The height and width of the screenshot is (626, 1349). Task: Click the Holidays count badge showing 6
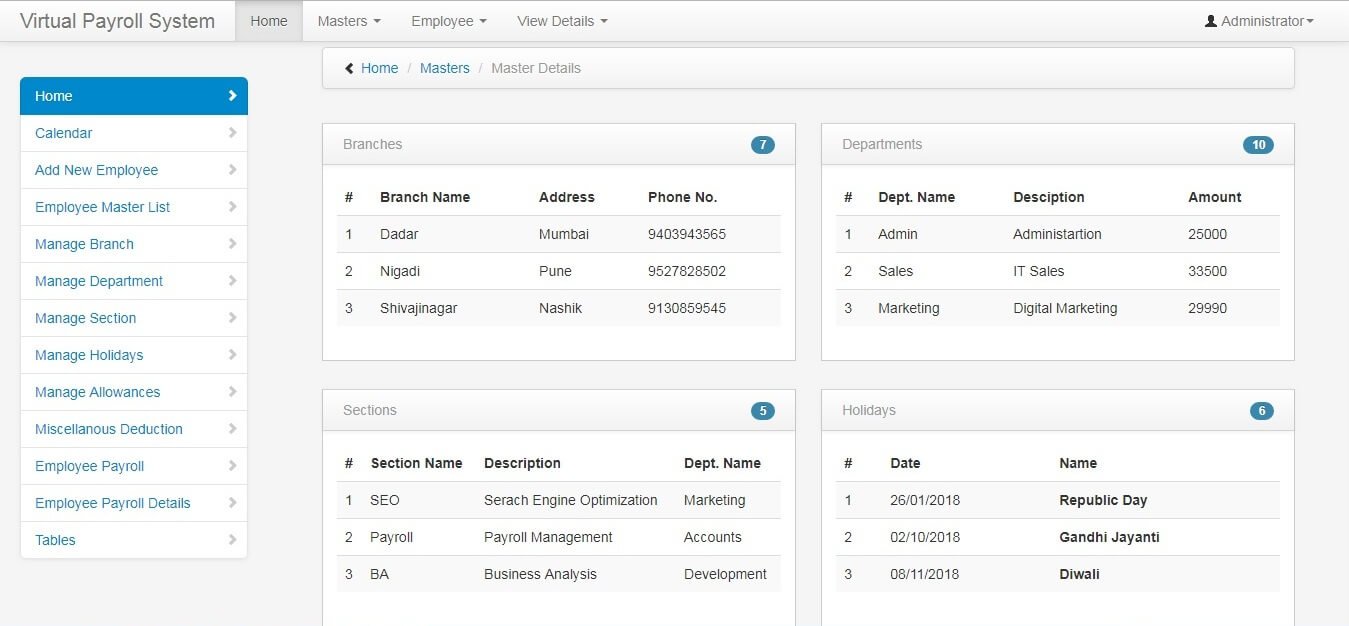(x=1261, y=411)
